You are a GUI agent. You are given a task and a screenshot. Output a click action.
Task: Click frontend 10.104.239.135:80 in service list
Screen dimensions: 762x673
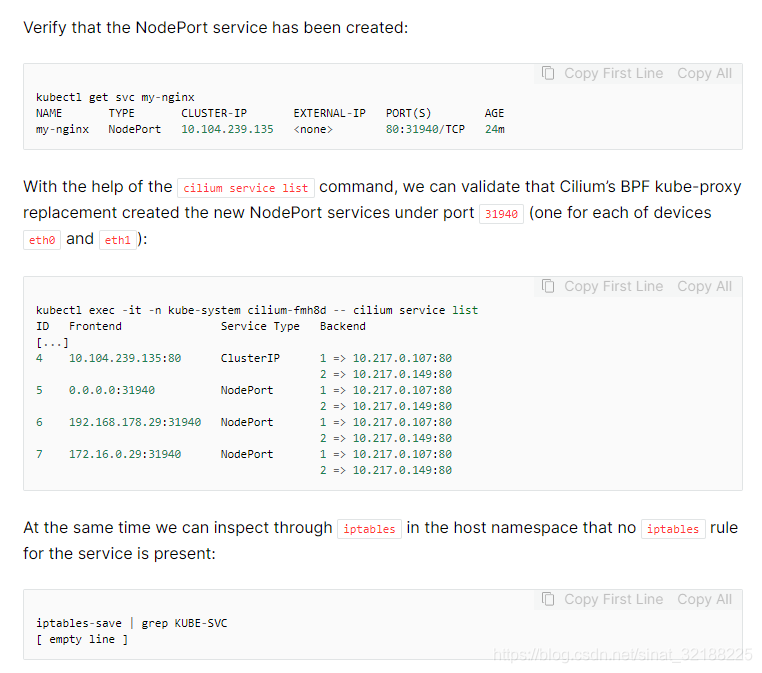pyautogui.click(x=125, y=358)
